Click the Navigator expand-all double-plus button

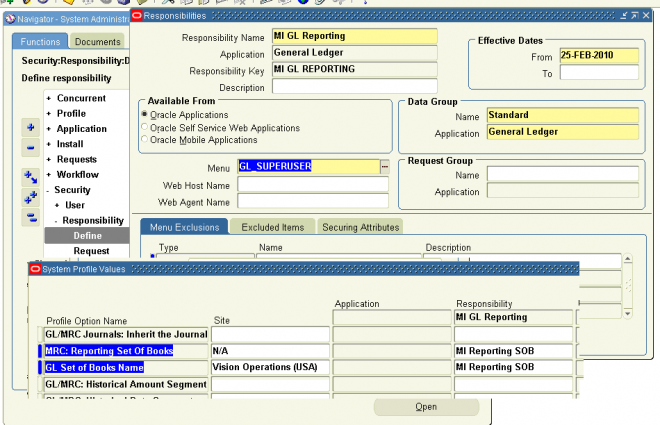point(30,197)
